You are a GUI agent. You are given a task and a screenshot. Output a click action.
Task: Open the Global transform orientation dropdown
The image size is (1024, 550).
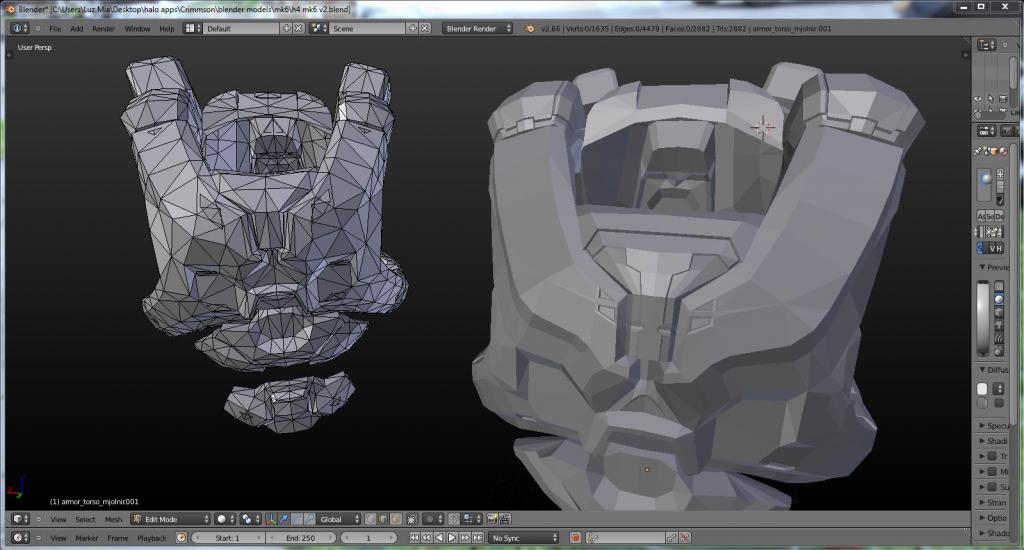(338, 519)
